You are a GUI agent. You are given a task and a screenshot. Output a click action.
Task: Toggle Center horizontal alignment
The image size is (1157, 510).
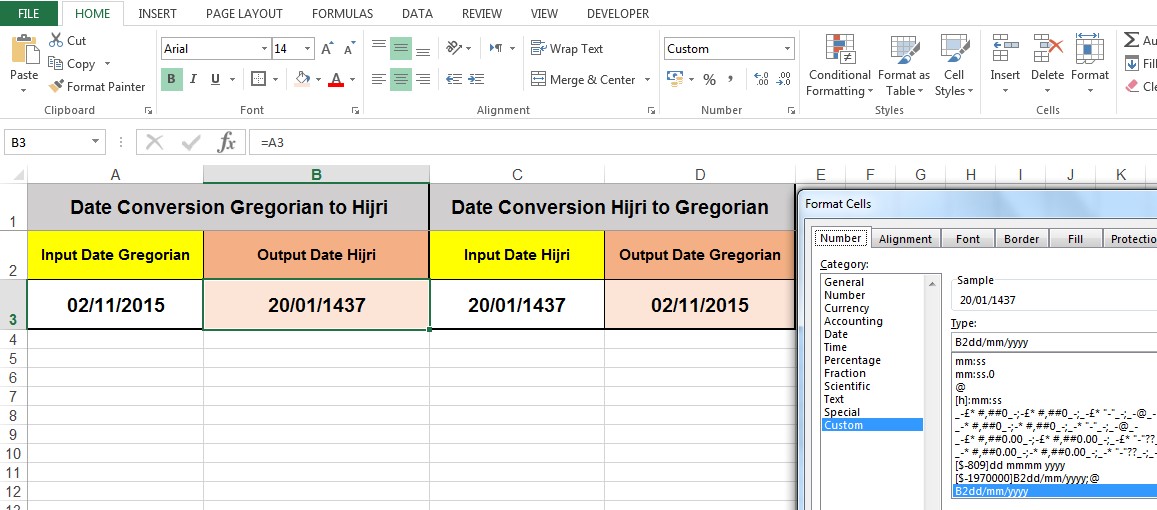click(400, 80)
